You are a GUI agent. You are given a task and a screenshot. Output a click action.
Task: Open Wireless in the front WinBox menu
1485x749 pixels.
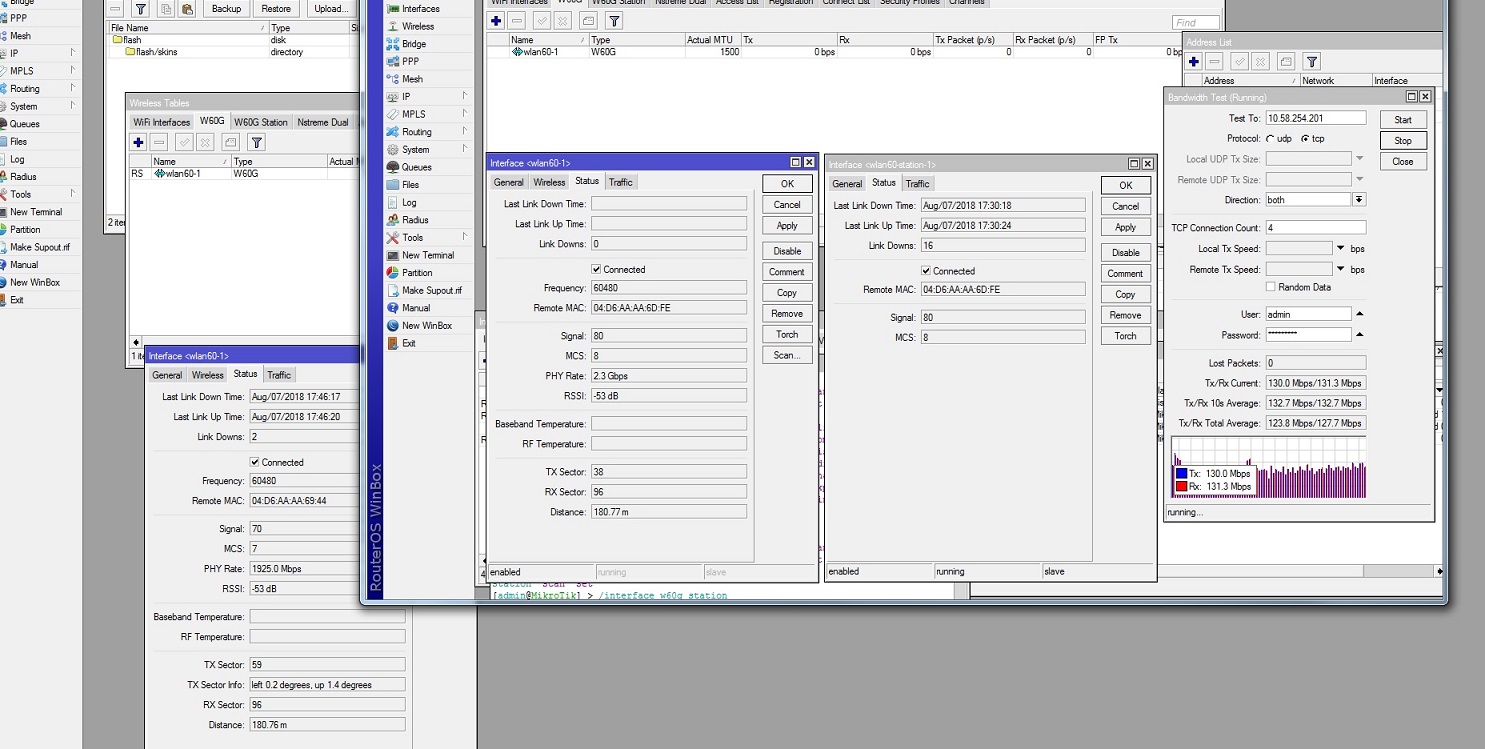point(418,26)
